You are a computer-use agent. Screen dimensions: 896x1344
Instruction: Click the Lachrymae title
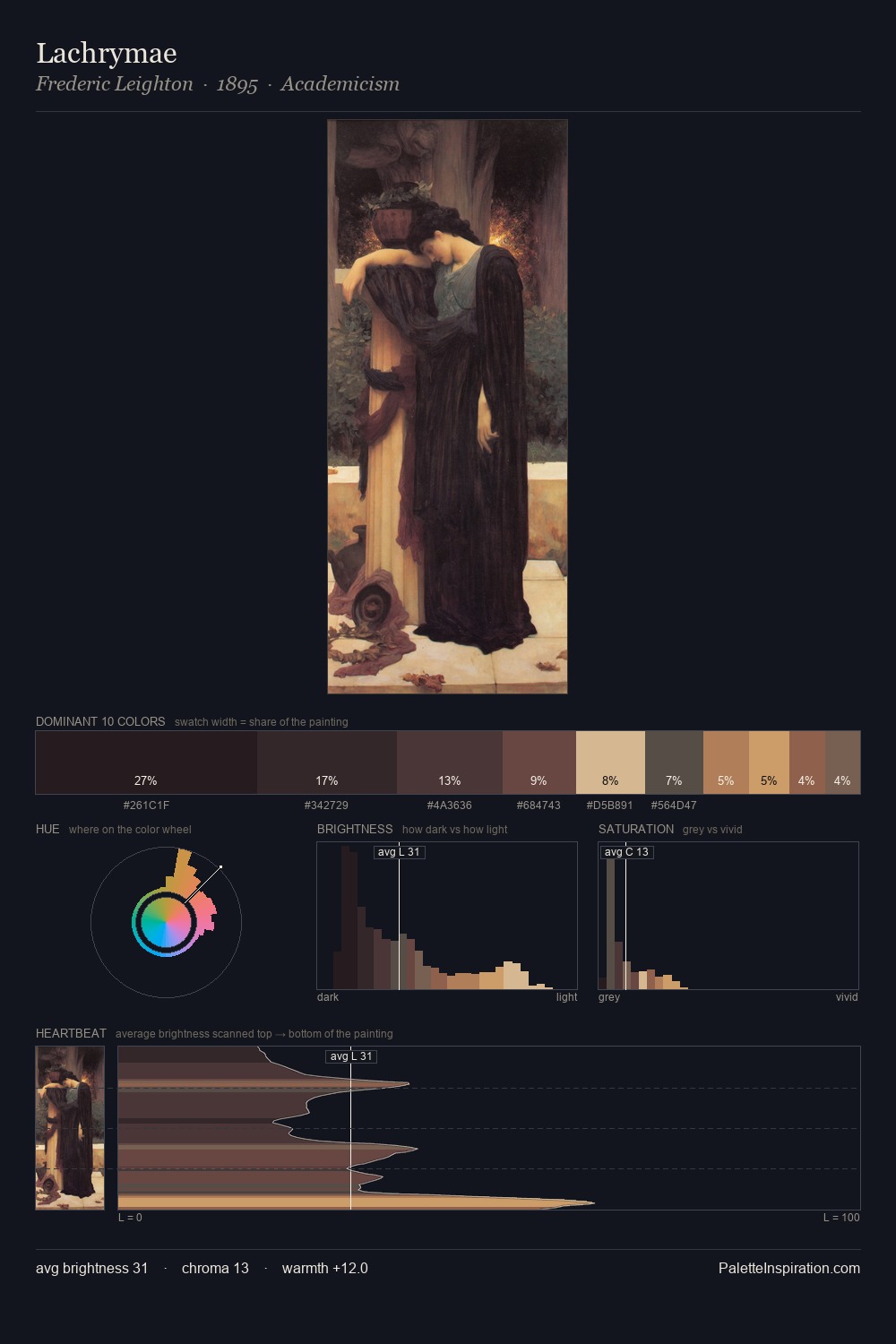[x=107, y=54]
